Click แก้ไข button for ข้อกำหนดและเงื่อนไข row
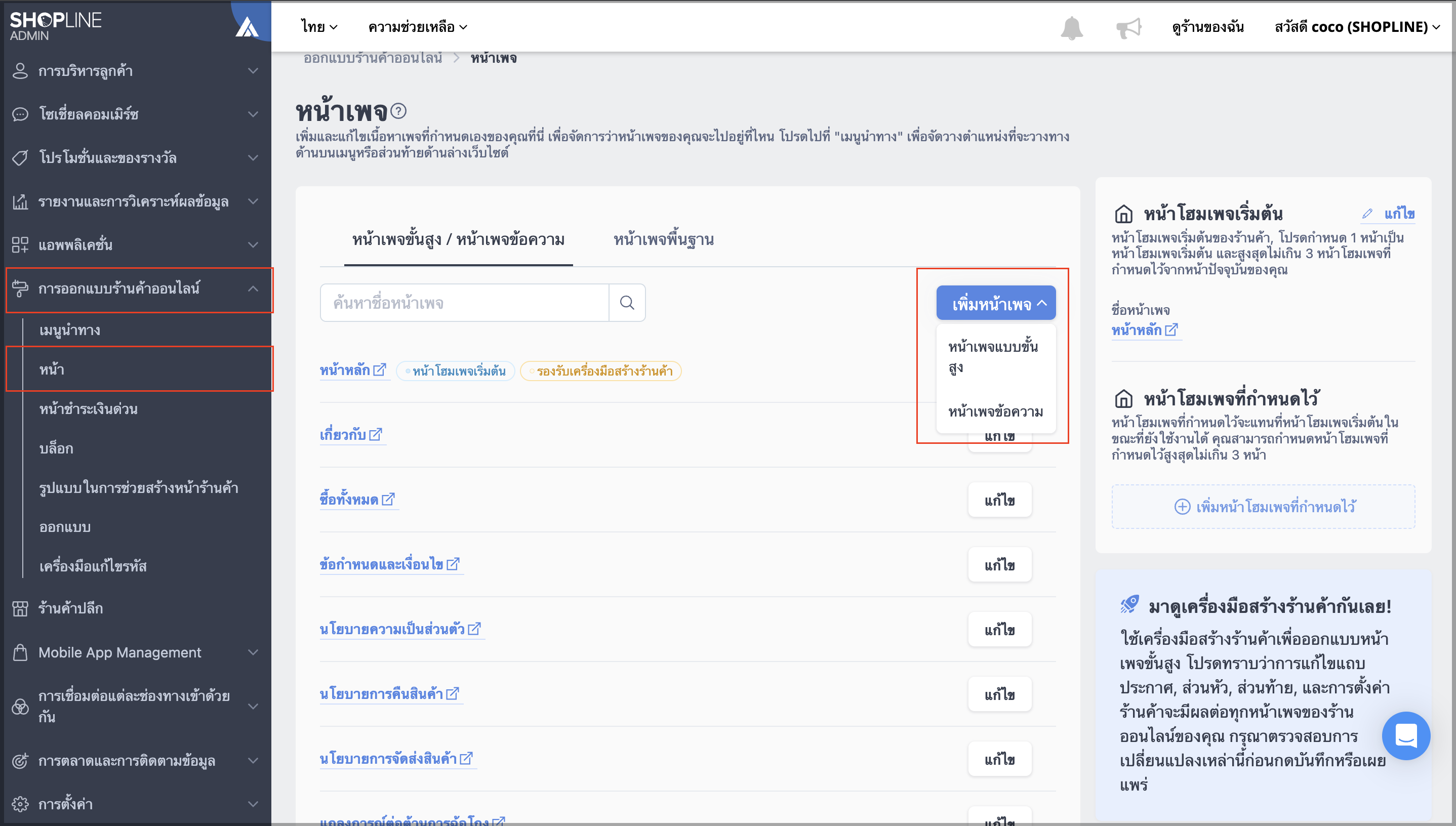Viewport: 1456px width, 826px height. [1000, 564]
